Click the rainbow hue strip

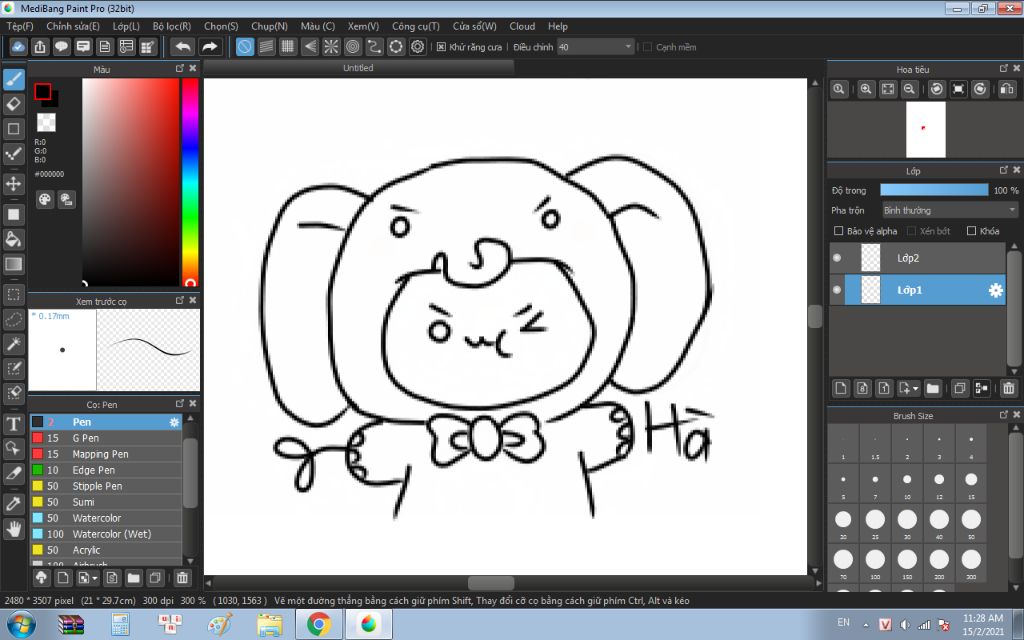[x=190, y=182]
